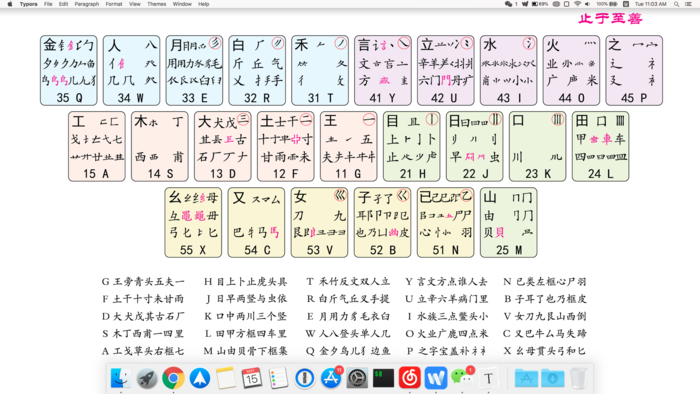The width and height of the screenshot is (700, 394).
Task: Click the W status icon in menu bar
Action: pyautogui.click(x=525, y=4)
